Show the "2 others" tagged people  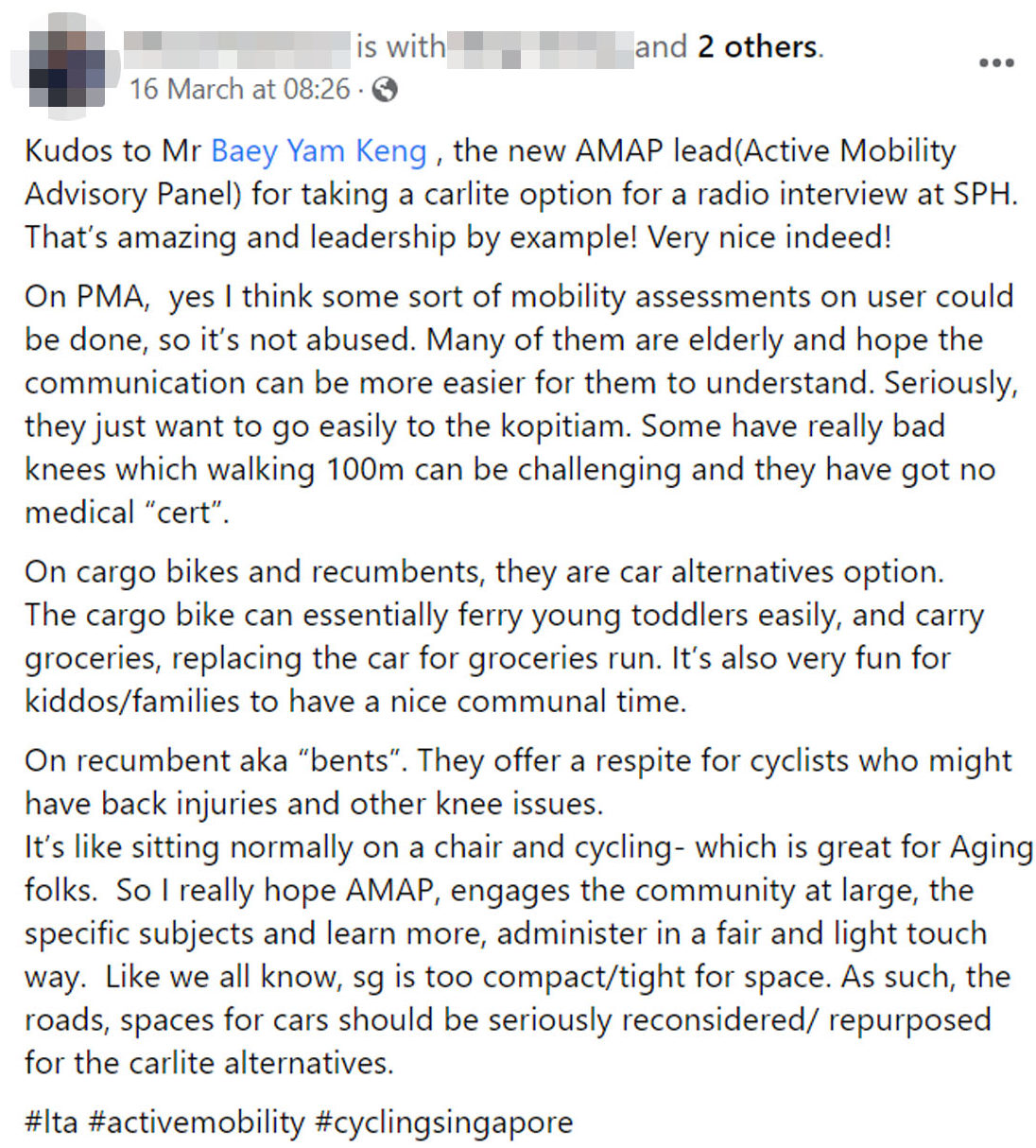click(758, 46)
